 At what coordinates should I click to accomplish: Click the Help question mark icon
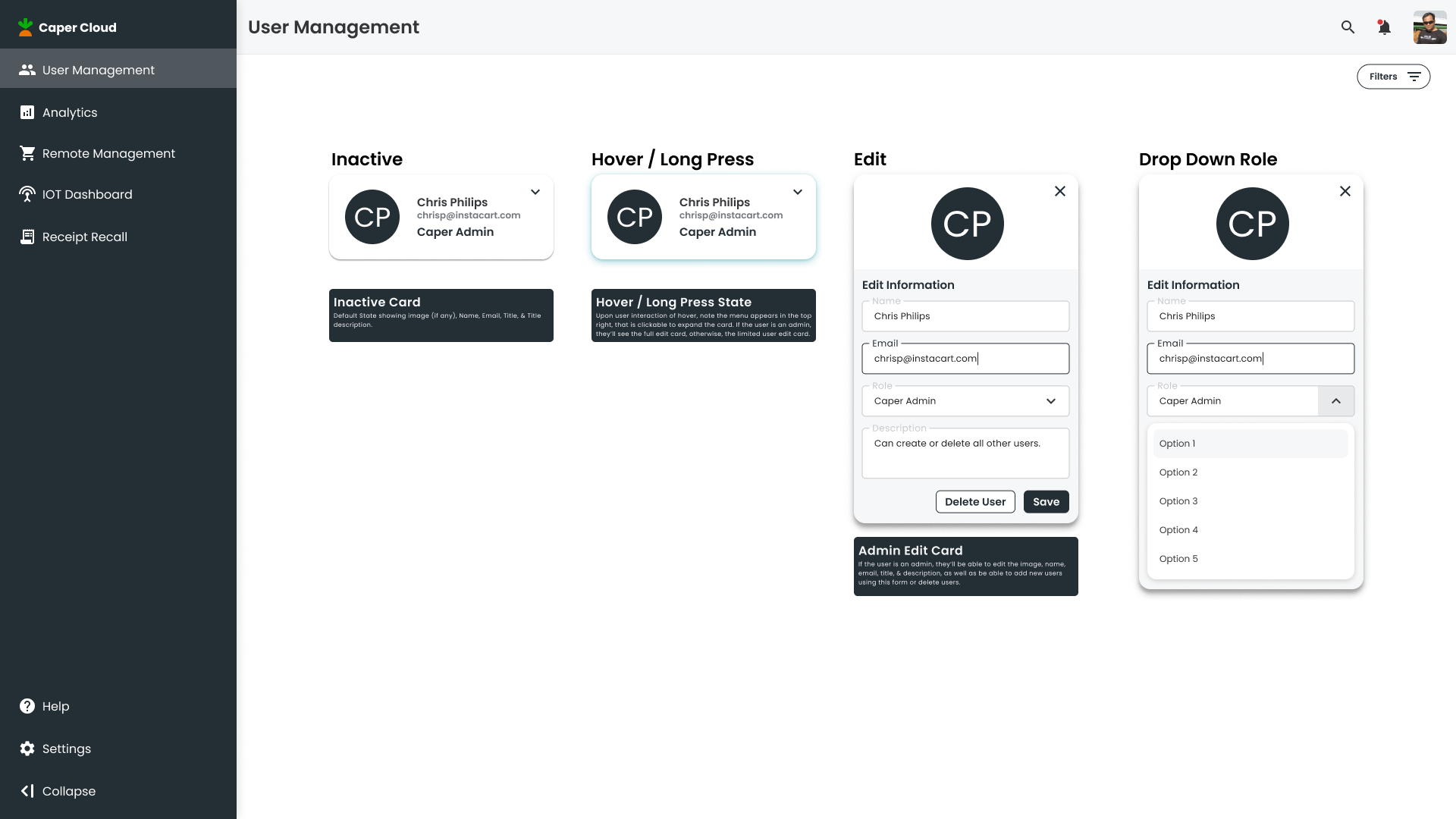tap(27, 706)
